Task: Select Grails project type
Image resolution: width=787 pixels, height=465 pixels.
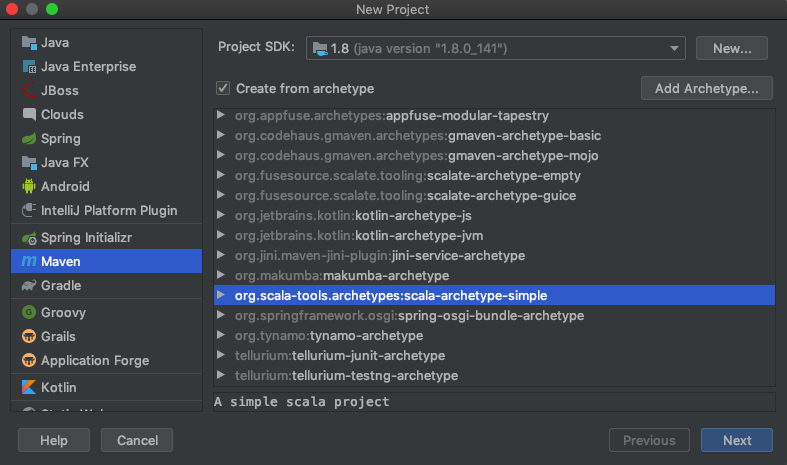Action: [106, 336]
